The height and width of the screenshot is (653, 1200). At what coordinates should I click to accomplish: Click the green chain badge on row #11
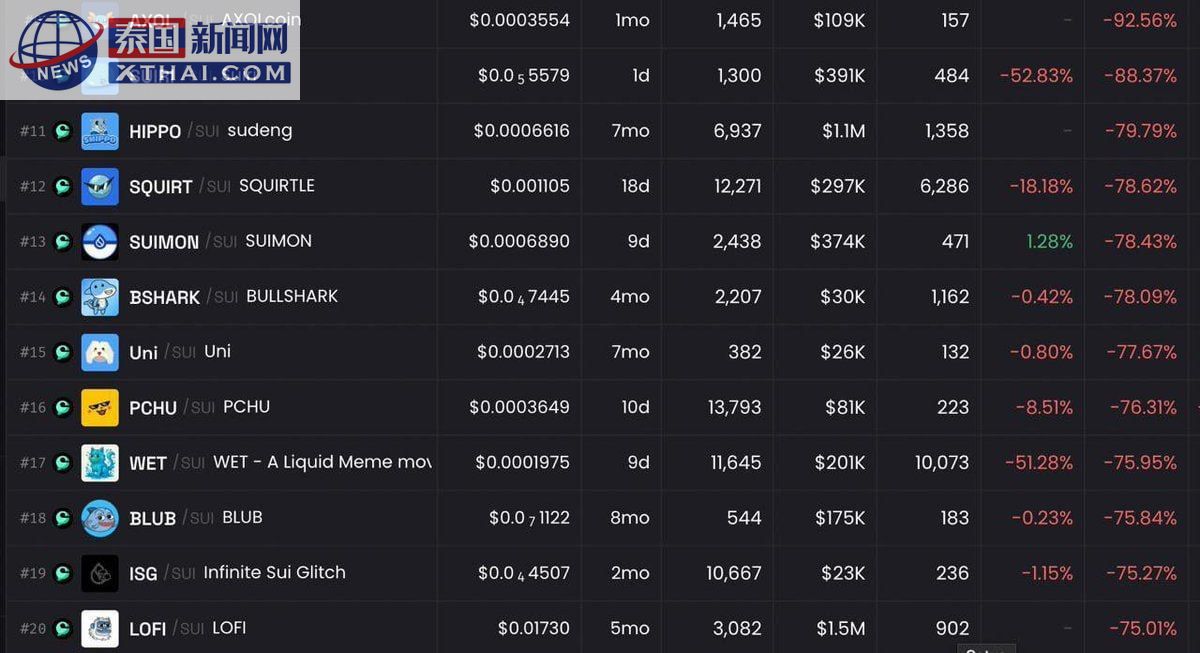pos(63,131)
